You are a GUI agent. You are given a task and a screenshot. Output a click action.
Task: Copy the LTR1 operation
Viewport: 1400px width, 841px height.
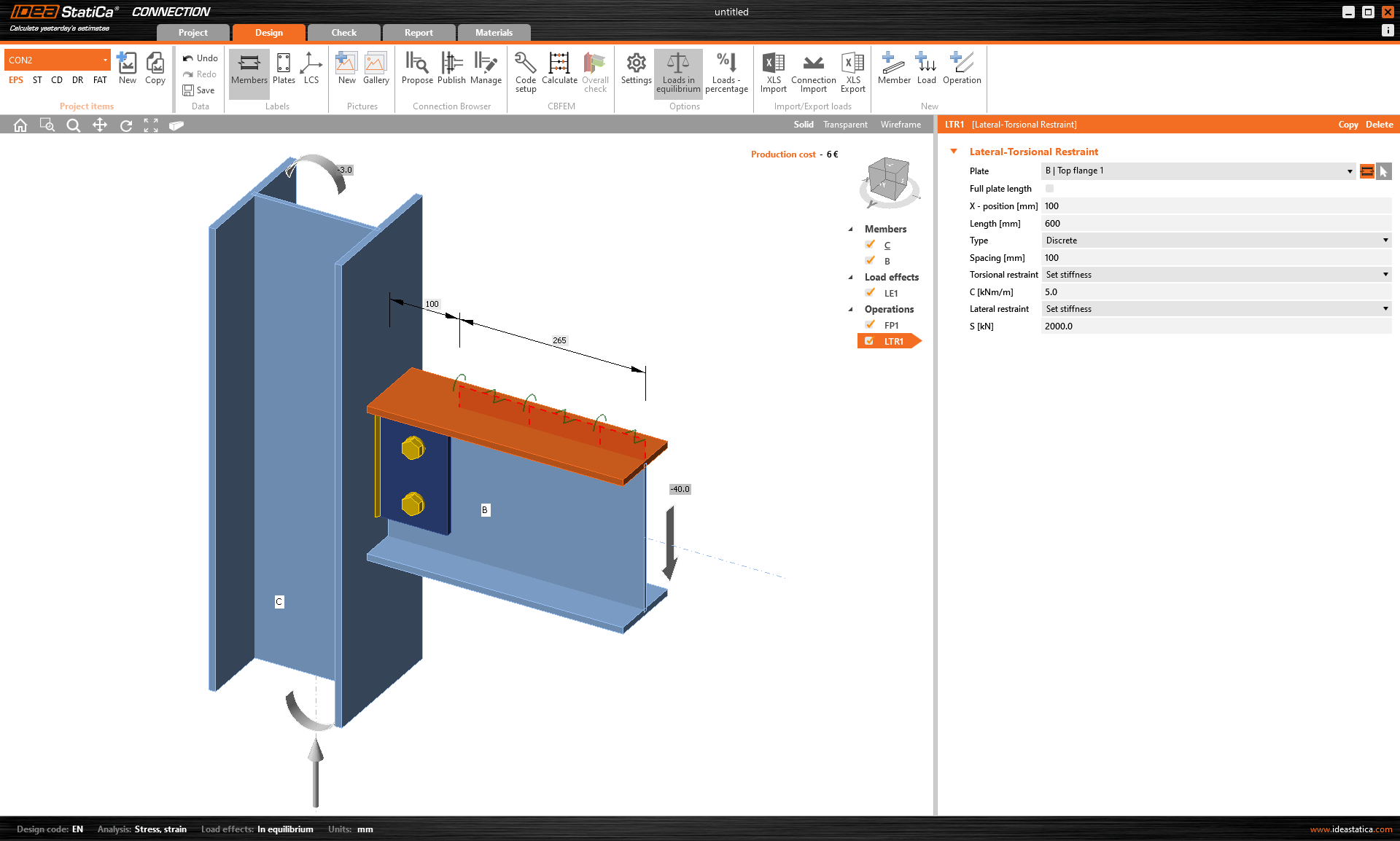tap(1348, 124)
